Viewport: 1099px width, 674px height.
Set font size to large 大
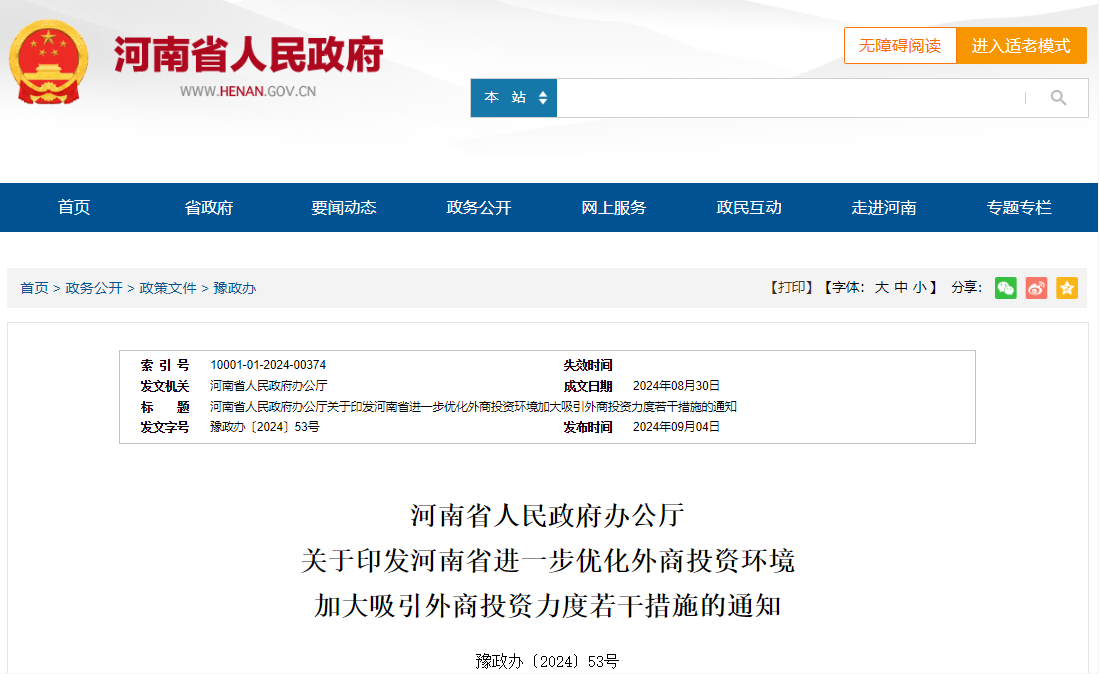click(x=881, y=288)
